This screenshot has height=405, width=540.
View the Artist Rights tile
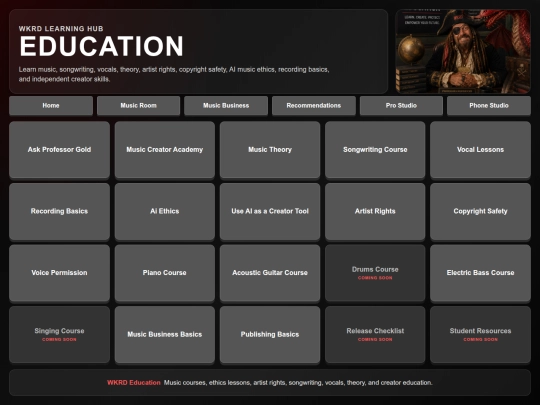[x=375, y=211]
